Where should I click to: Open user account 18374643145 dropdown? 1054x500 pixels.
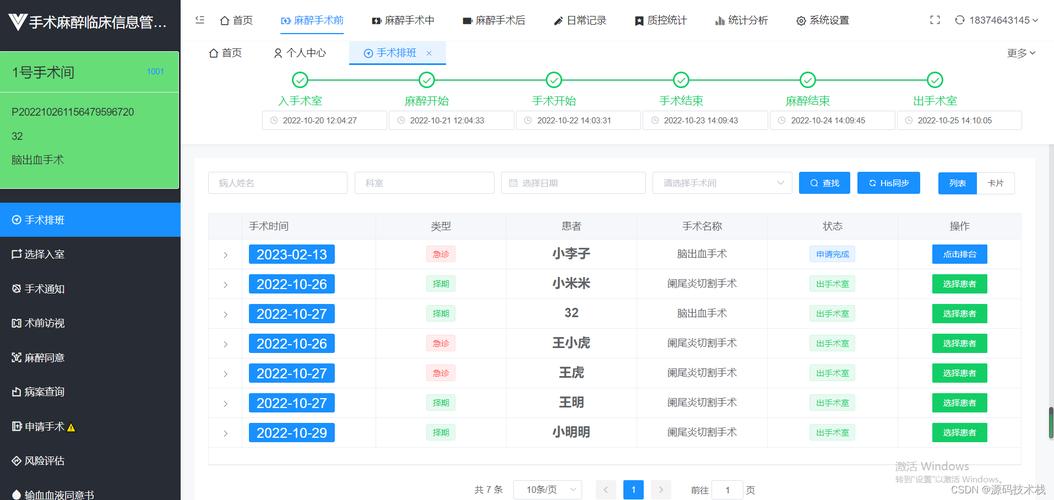(x=996, y=20)
